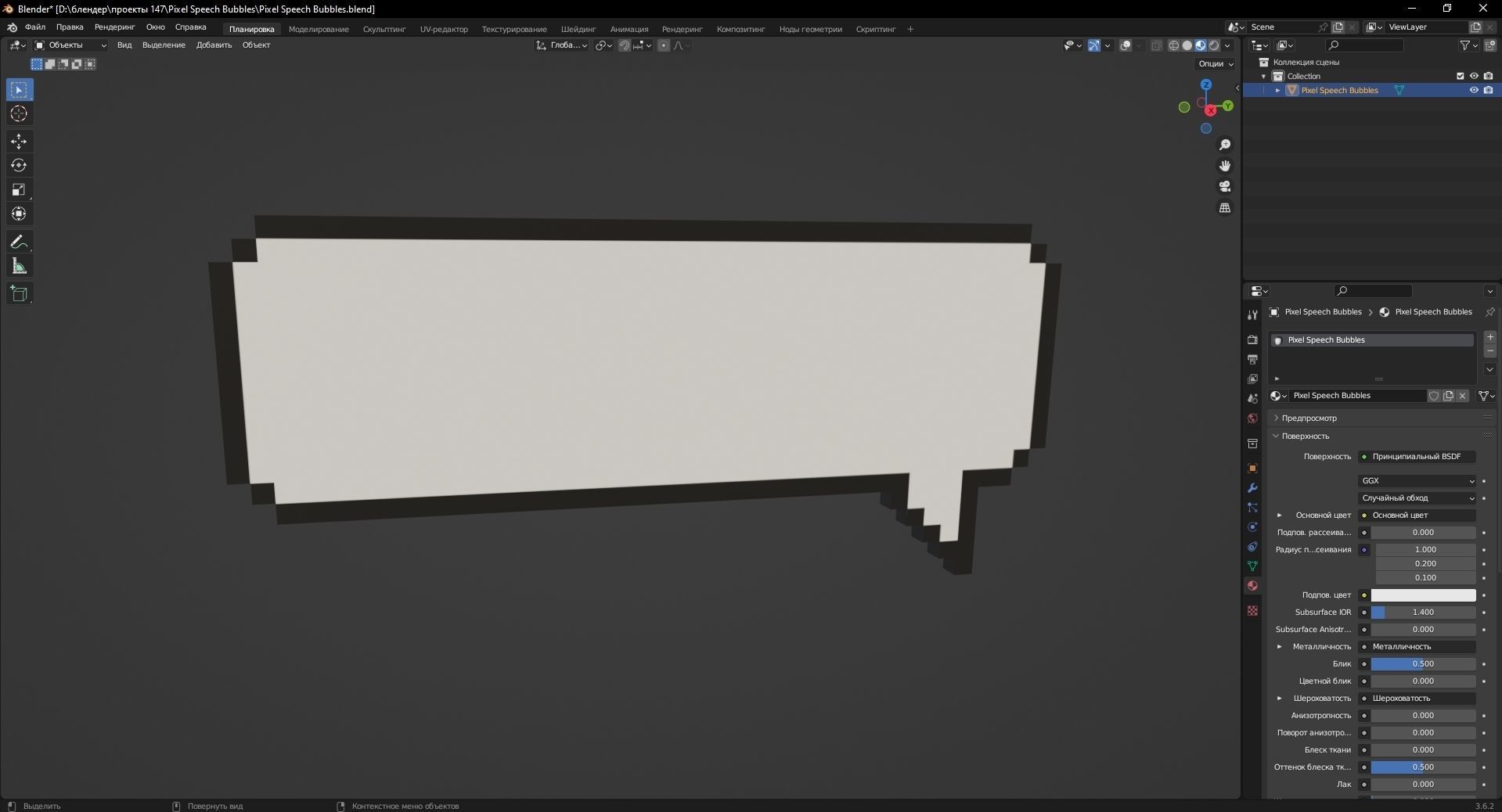The width and height of the screenshot is (1502, 812).
Task: Expand Pixel Speech Bubbles in outliner tree
Action: [1278, 91]
